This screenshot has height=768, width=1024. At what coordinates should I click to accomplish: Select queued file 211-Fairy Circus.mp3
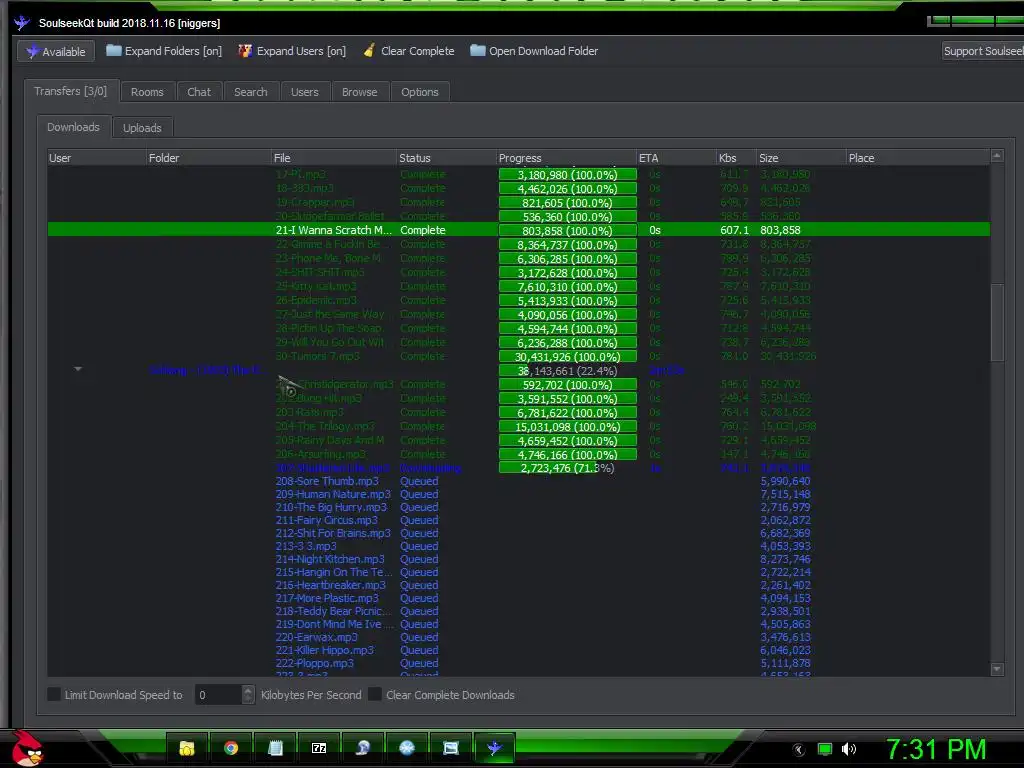[x=327, y=520]
